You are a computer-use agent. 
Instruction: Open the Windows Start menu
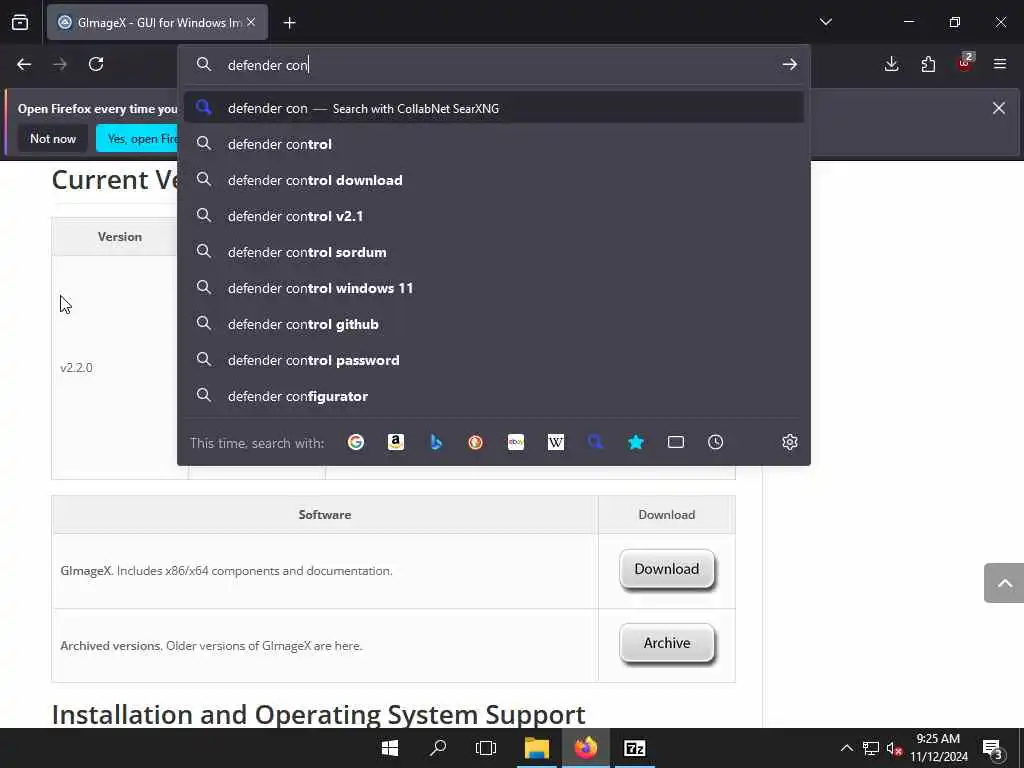(390, 748)
